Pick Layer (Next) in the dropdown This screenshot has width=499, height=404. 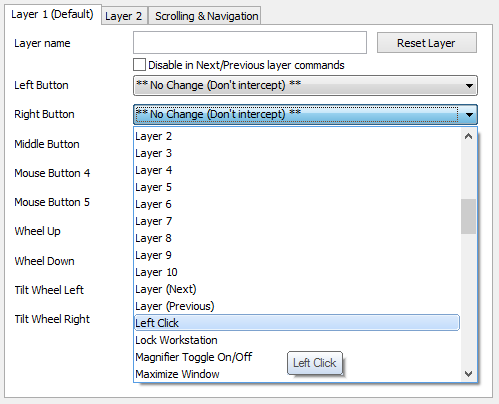coord(297,289)
